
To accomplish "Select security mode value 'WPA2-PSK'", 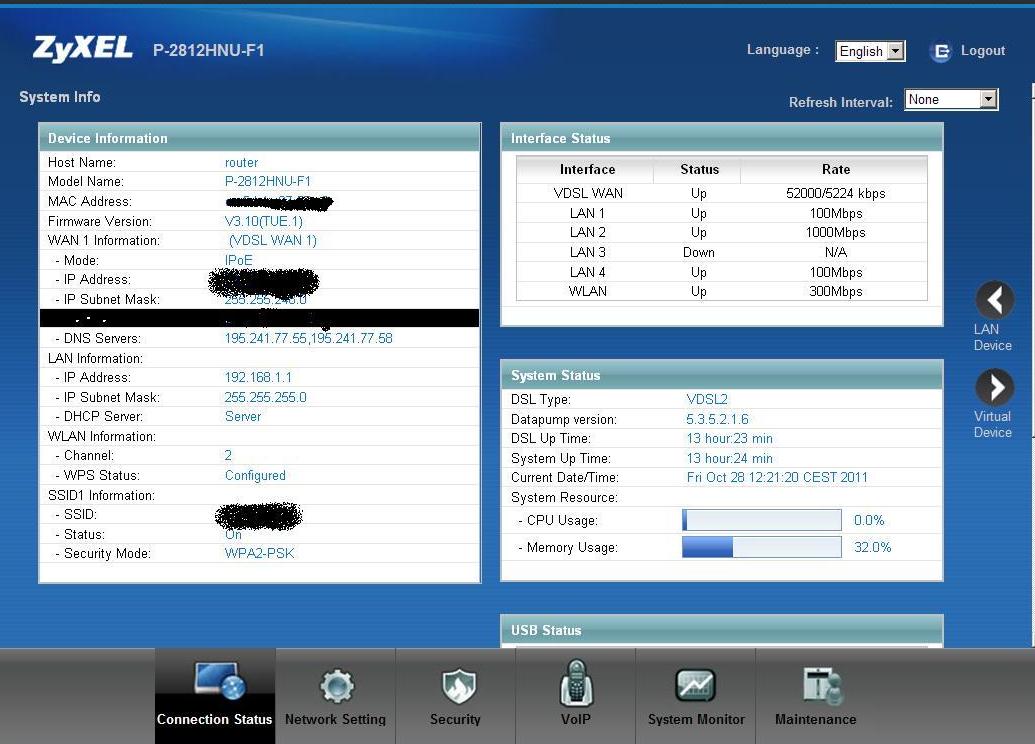I will (x=259, y=553).
